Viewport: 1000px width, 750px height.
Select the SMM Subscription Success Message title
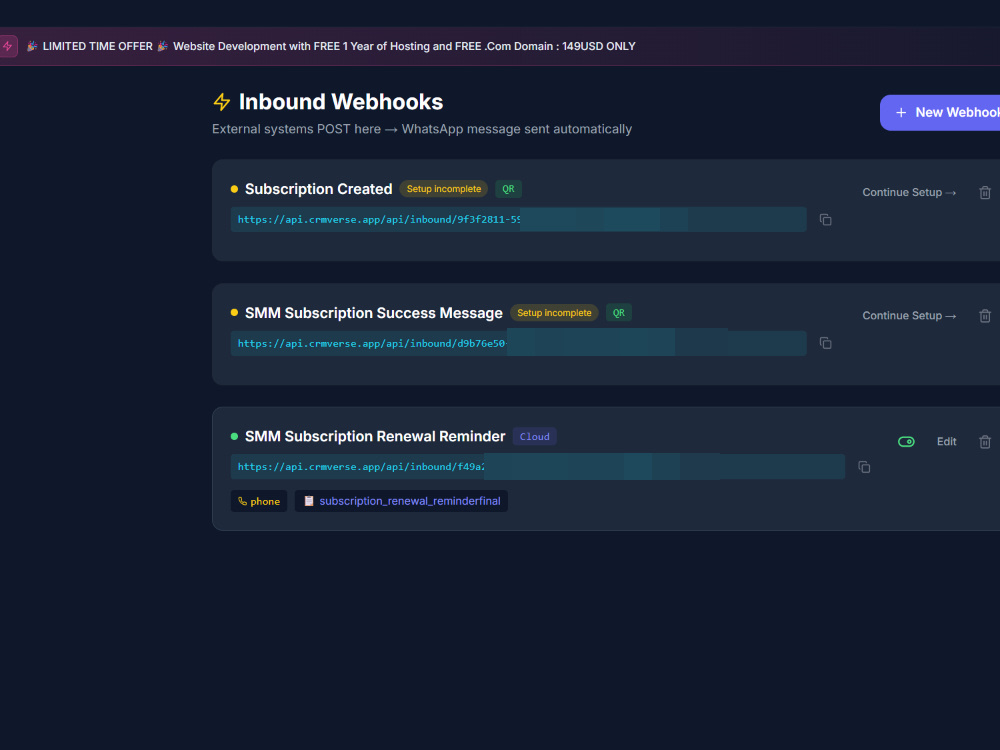pos(374,313)
